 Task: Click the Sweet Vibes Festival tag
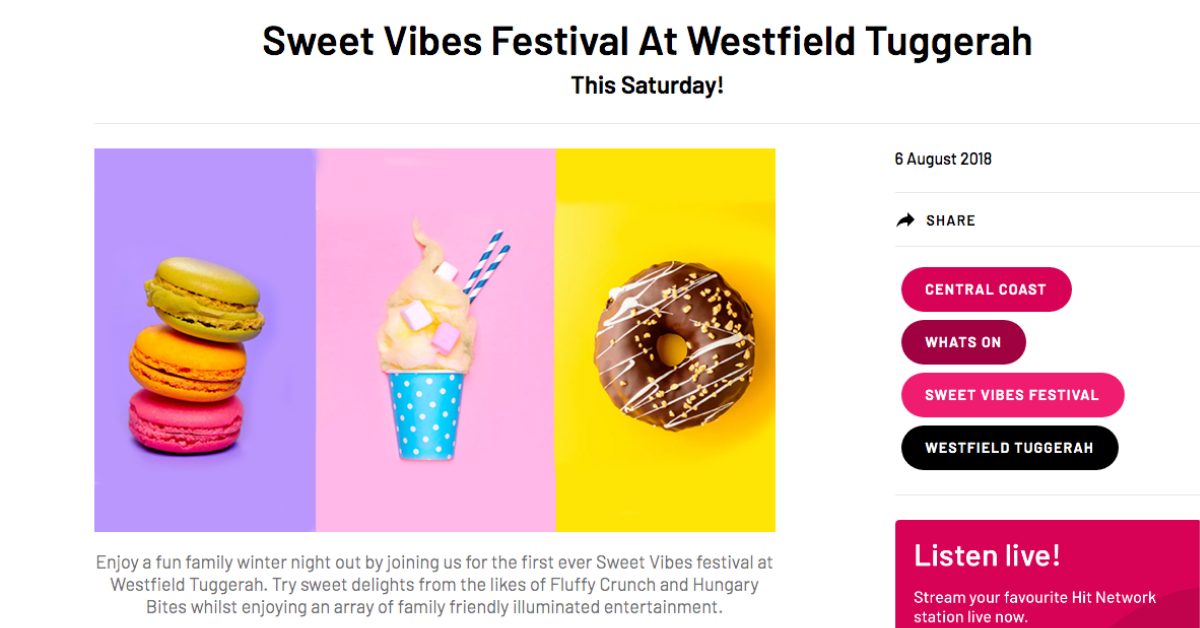(x=1012, y=394)
